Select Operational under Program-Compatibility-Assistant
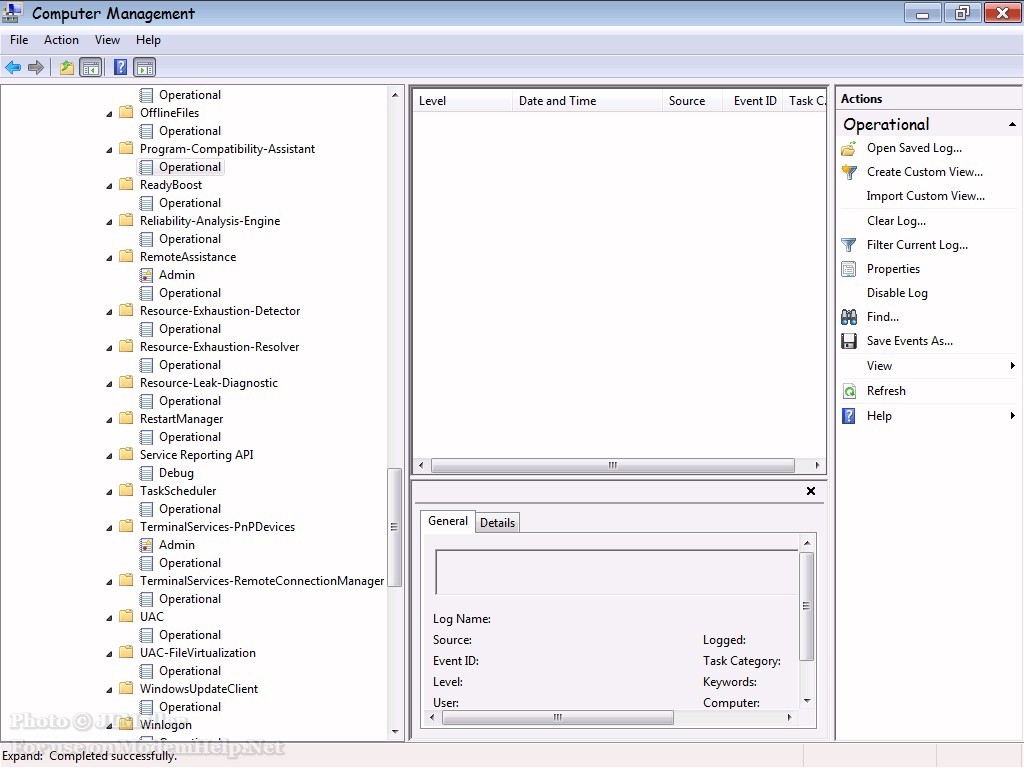 pos(190,167)
